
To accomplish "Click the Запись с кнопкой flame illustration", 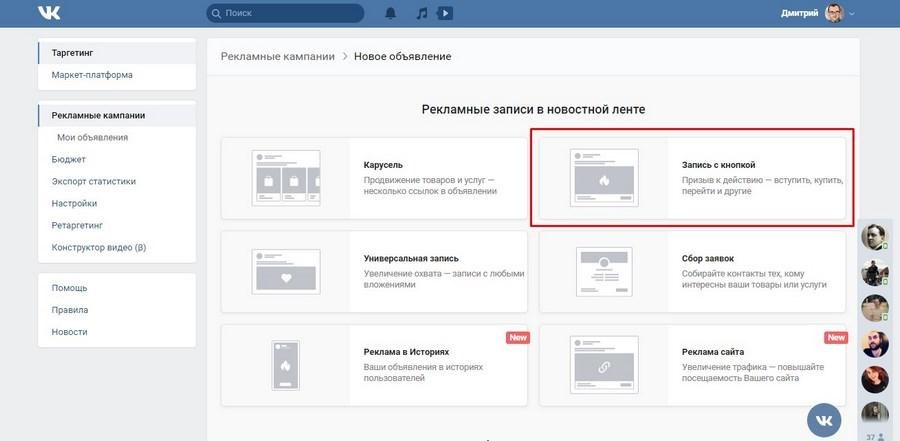I will pos(604,178).
